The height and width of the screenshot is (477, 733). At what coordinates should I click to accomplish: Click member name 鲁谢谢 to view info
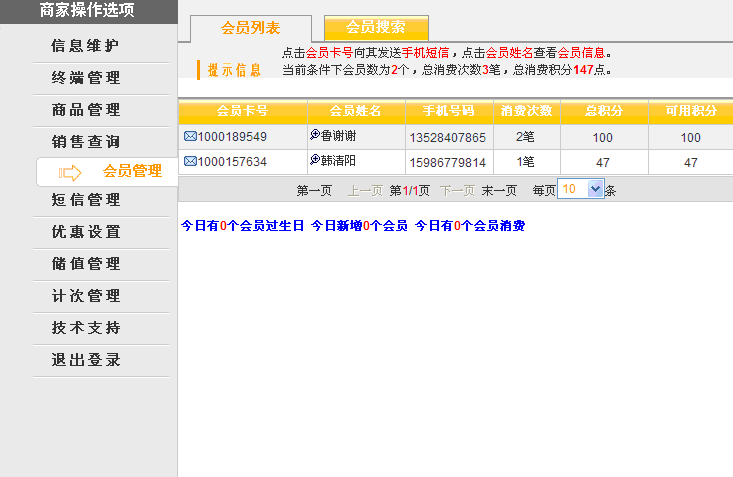[x=340, y=136]
